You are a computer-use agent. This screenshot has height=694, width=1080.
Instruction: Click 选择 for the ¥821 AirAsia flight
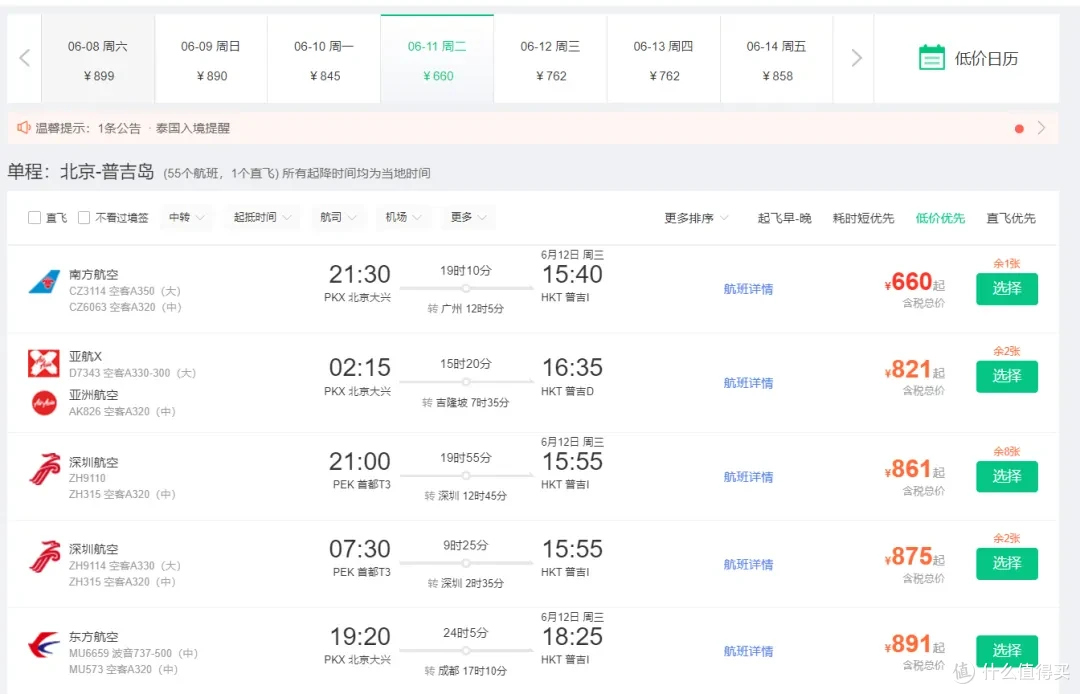(1006, 376)
